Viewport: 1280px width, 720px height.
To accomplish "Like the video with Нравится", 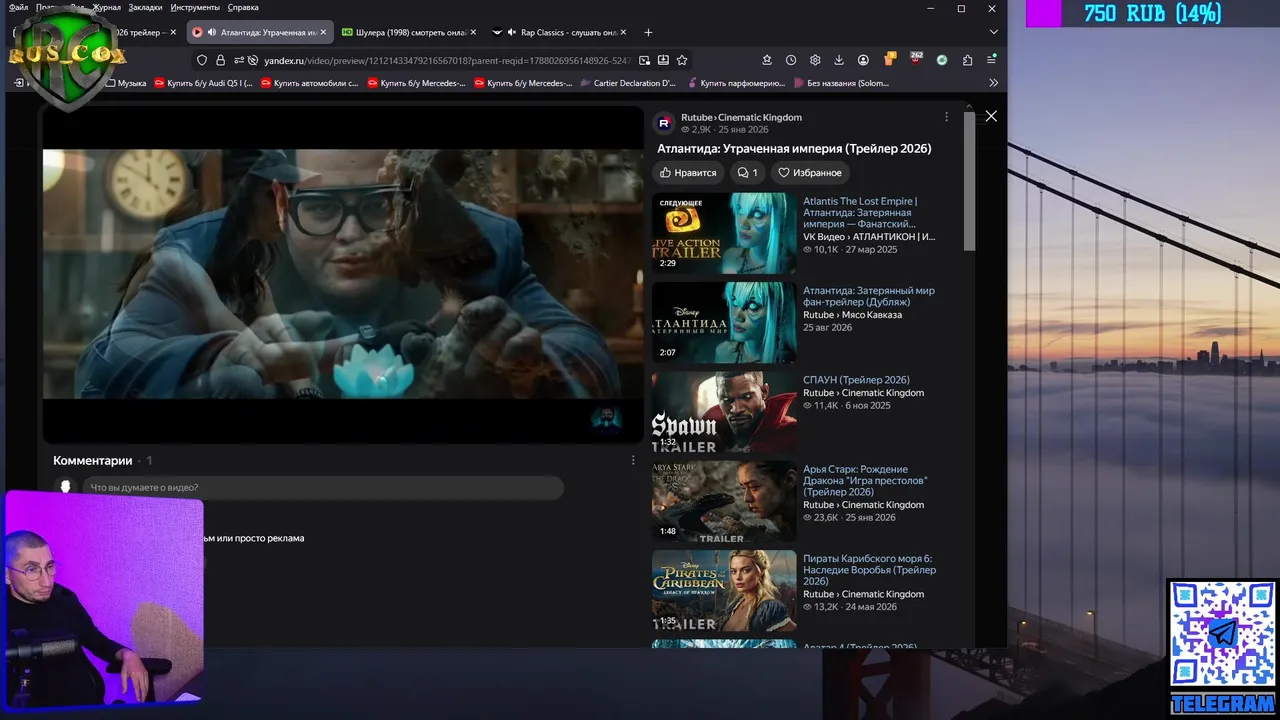I will pyautogui.click(x=688, y=173).
